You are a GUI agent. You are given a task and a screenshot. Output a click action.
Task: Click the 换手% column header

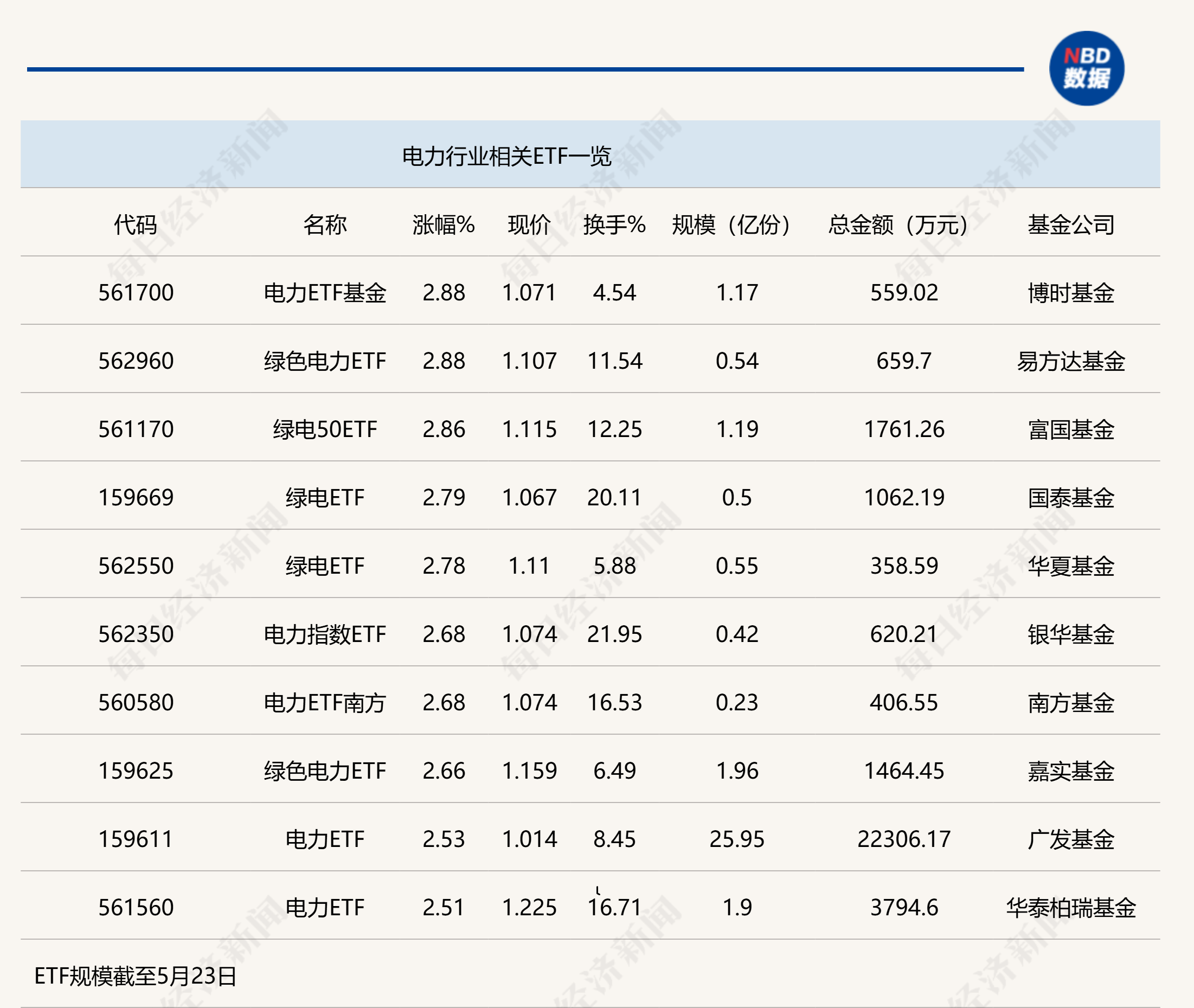[x=614, y=224]
